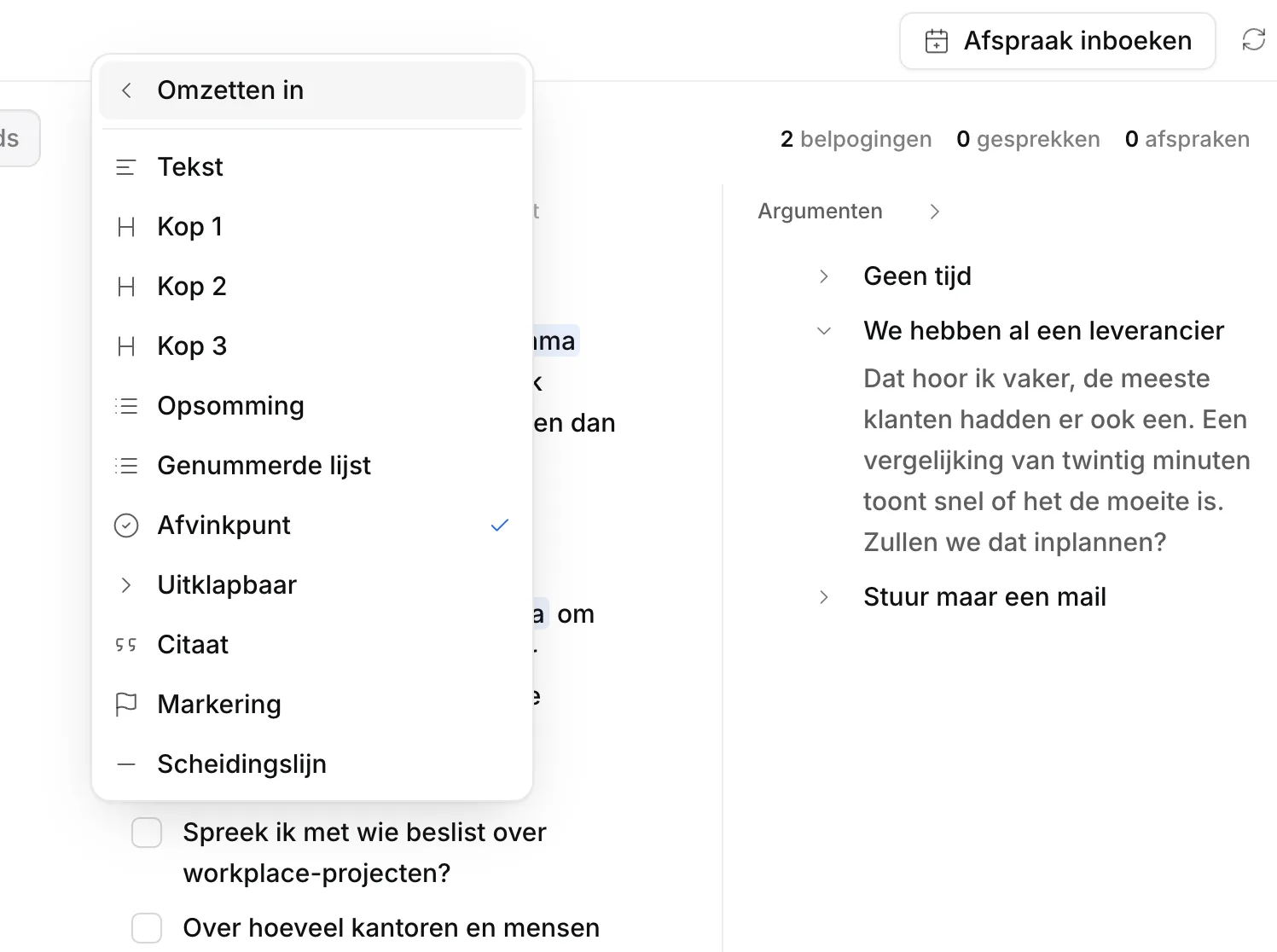Image resolution: width=1277 pixels, height=952 pixels.
Task: Click 'Spreek ik met wie beslist over' text
Action: (x=364, y=833)
